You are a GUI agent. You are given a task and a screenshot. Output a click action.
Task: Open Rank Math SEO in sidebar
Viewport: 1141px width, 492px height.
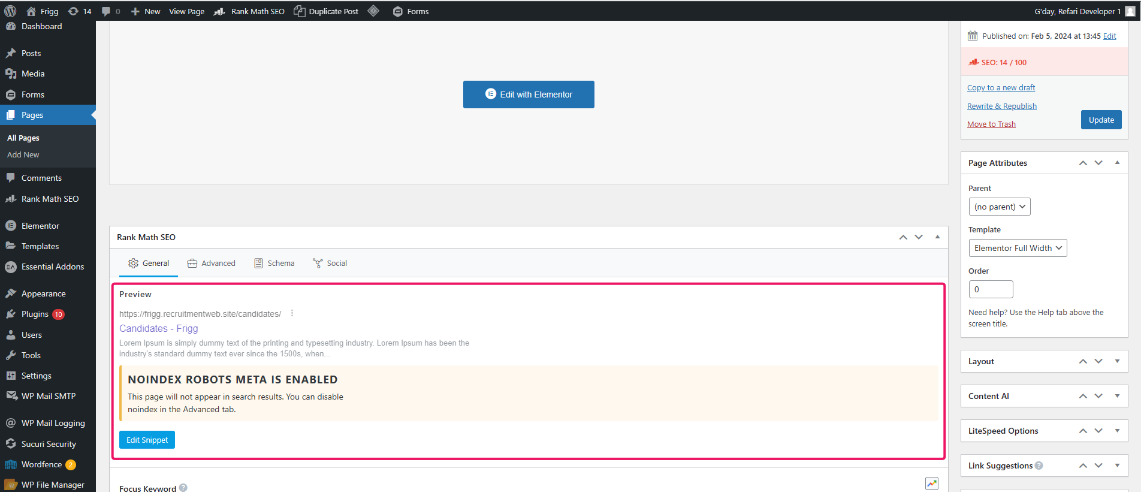point(48,199)
